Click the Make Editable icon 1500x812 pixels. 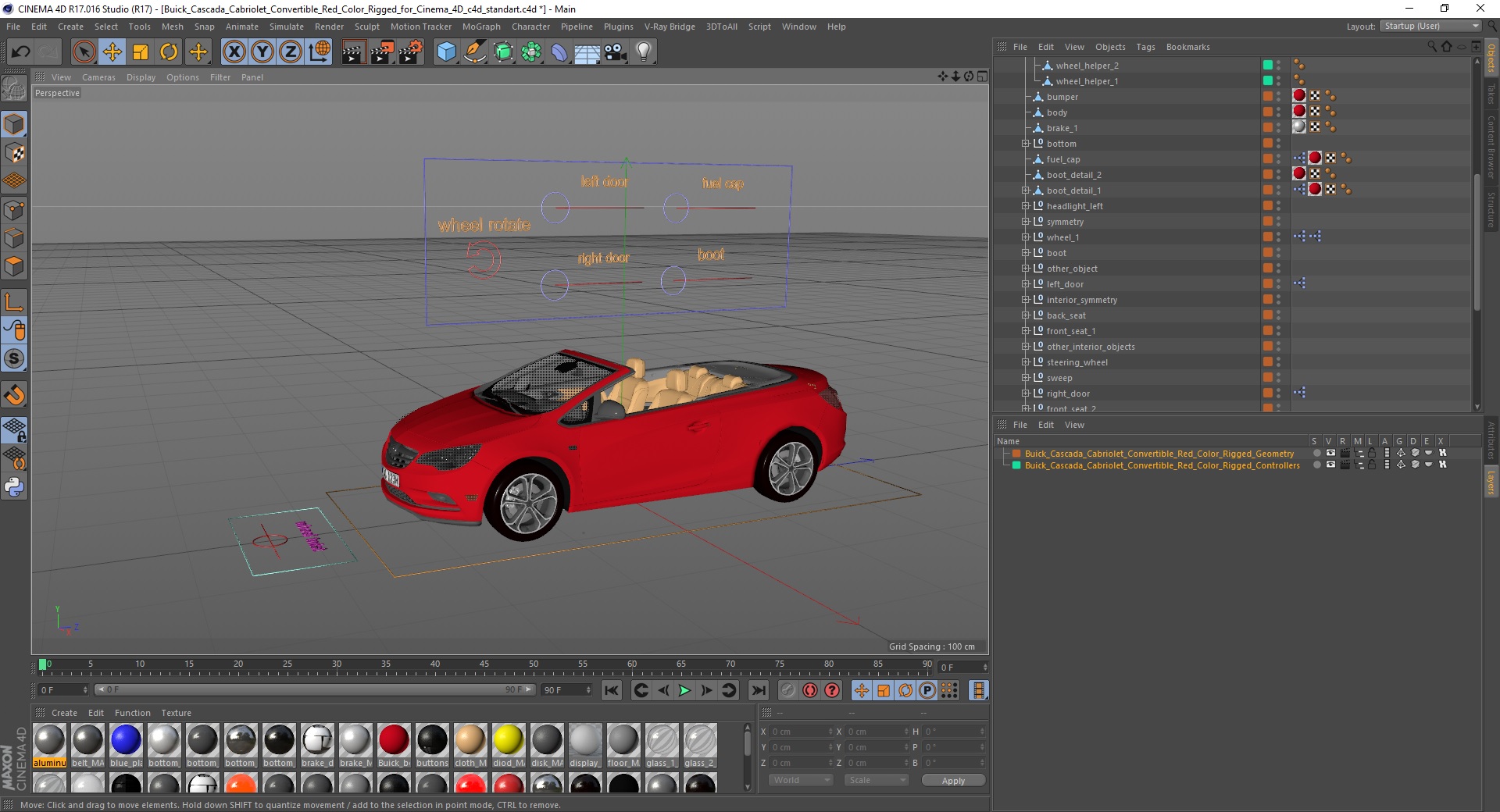click(x=14, y=88)
